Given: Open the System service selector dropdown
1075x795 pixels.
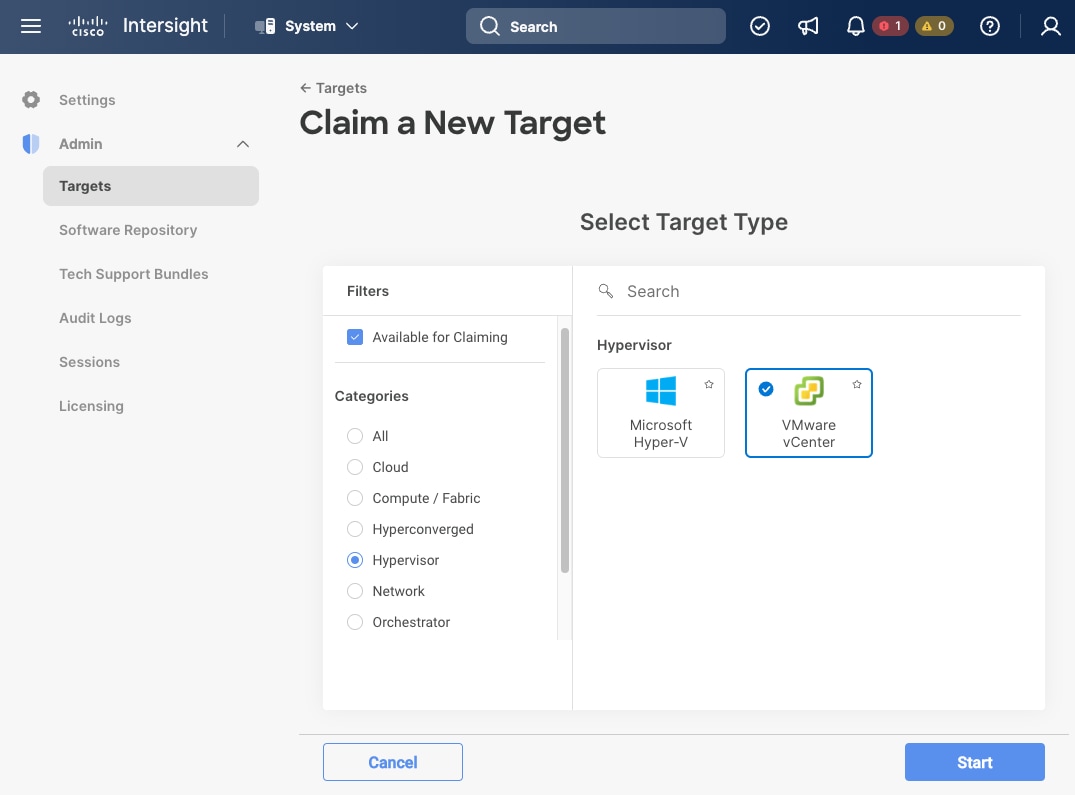Looking at the screenshot, I should (x=307, y=26).
